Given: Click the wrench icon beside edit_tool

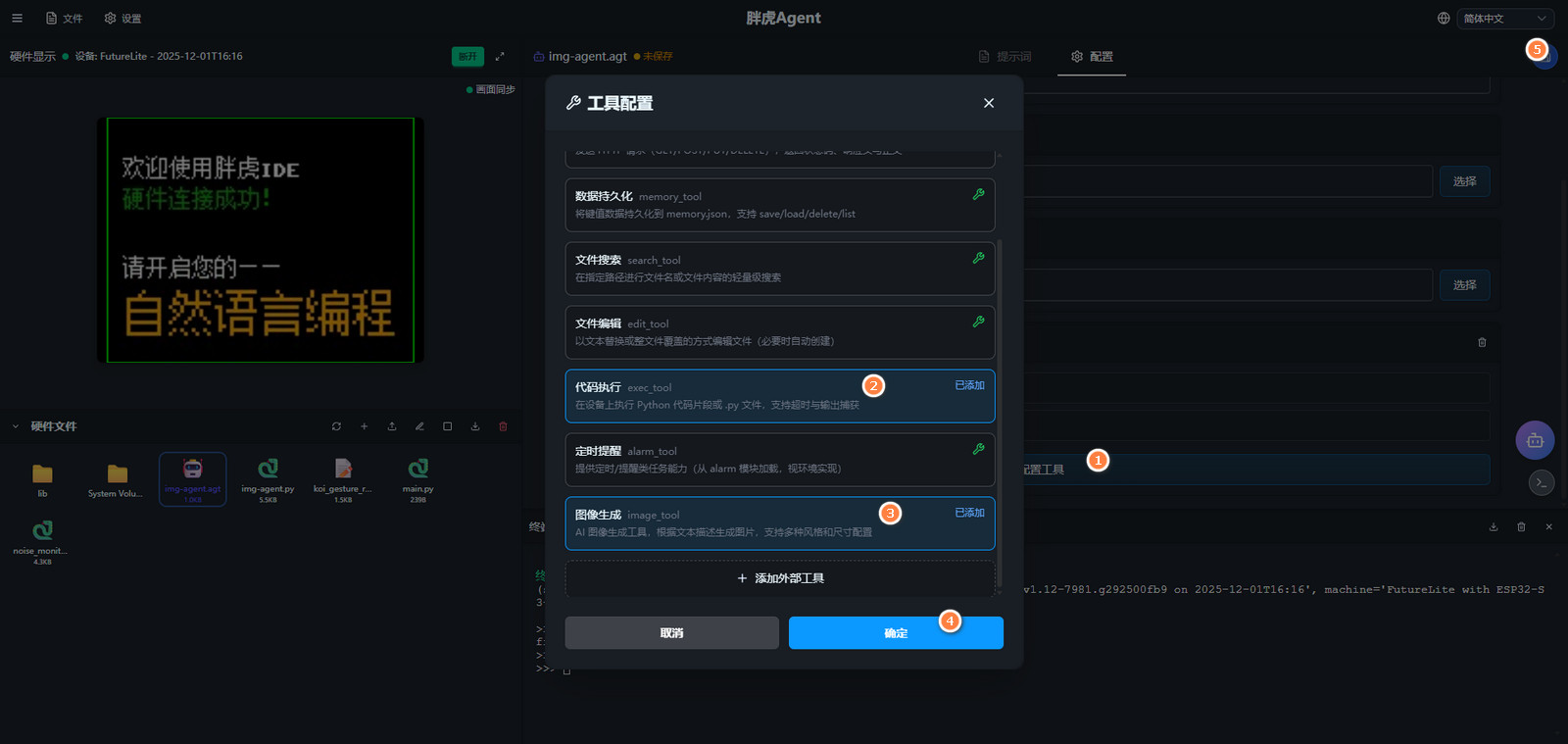Looking at the screenshot, I should [978, 322].
